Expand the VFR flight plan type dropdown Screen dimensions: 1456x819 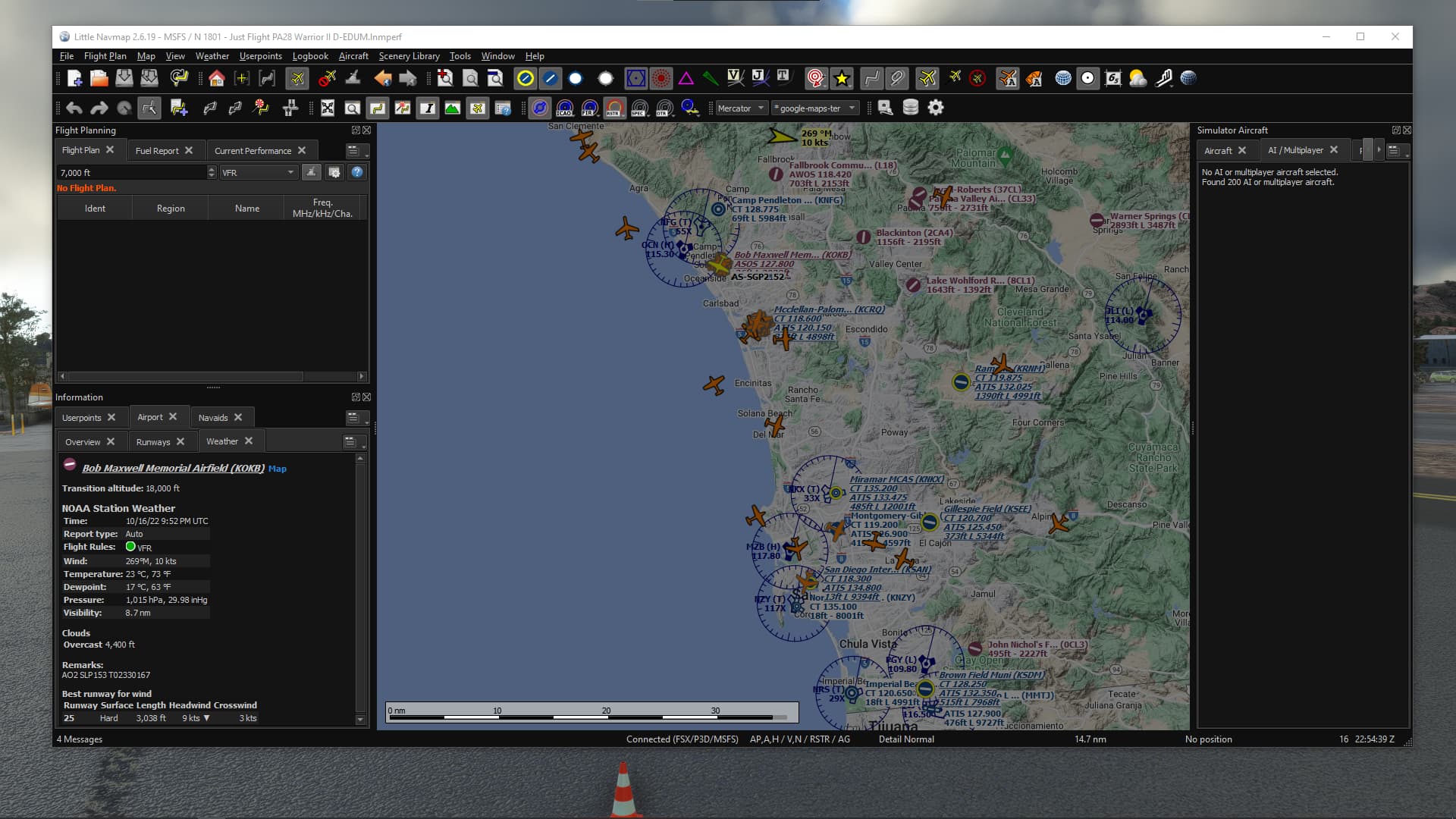[258, 173]
